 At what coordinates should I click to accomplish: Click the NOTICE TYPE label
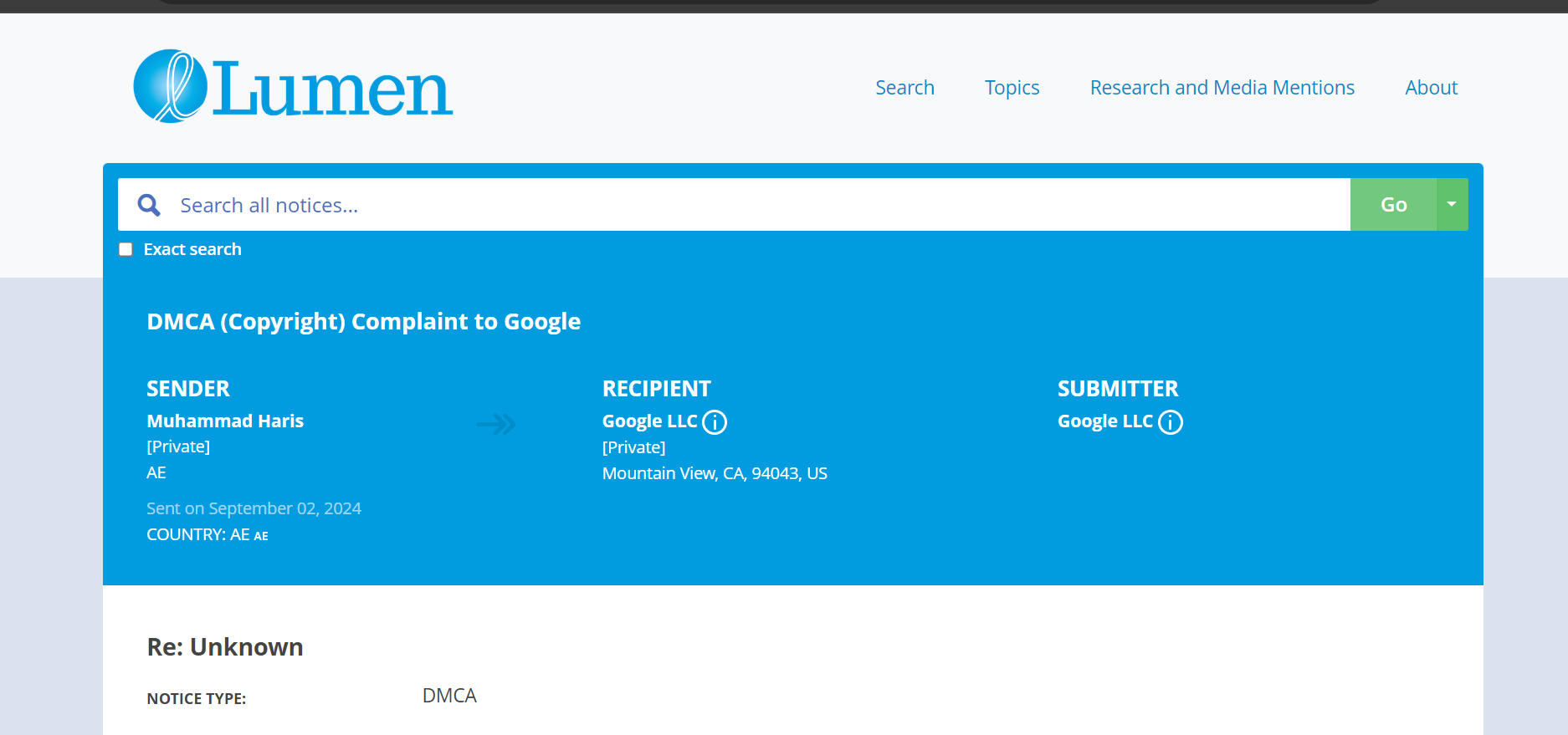tap(197, 699)
